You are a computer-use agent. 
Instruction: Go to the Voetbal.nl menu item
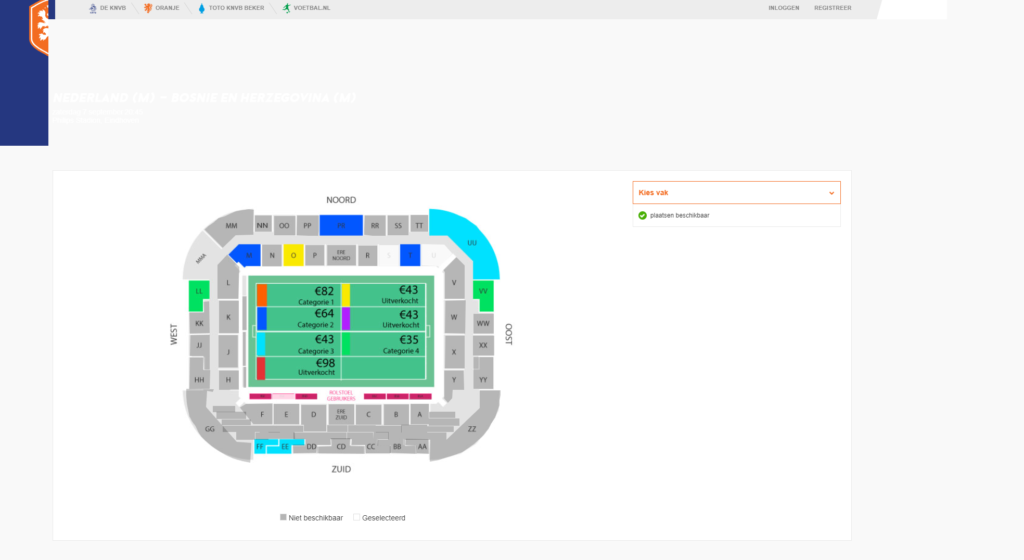click(x=312, y=8)
